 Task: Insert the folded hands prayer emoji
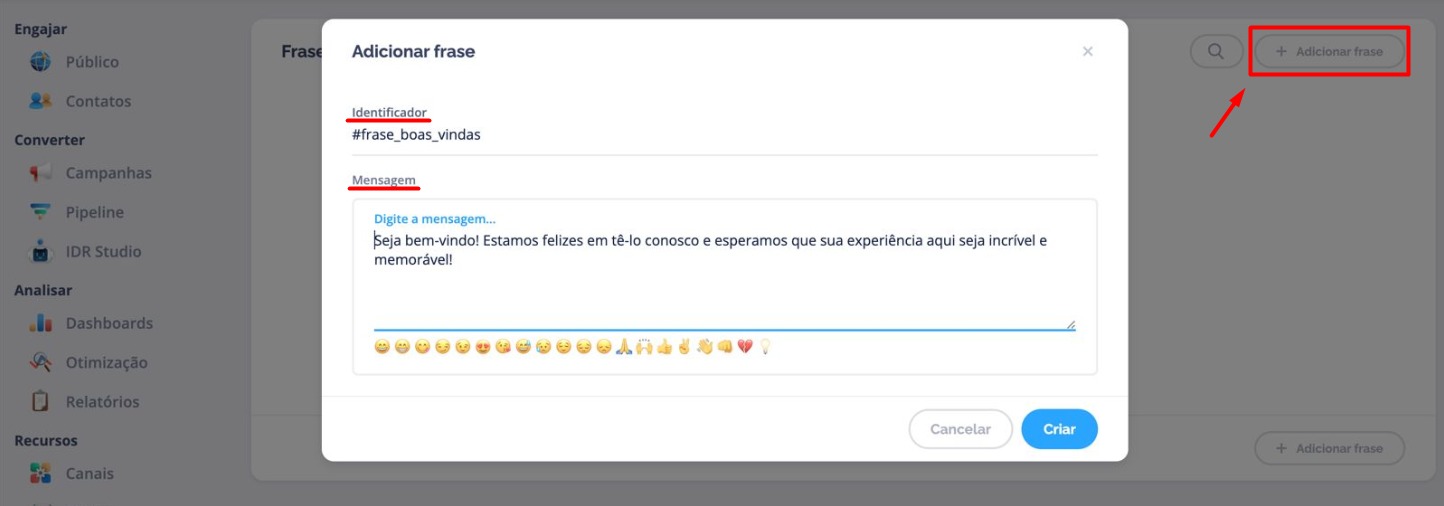(x=624, y=347)
